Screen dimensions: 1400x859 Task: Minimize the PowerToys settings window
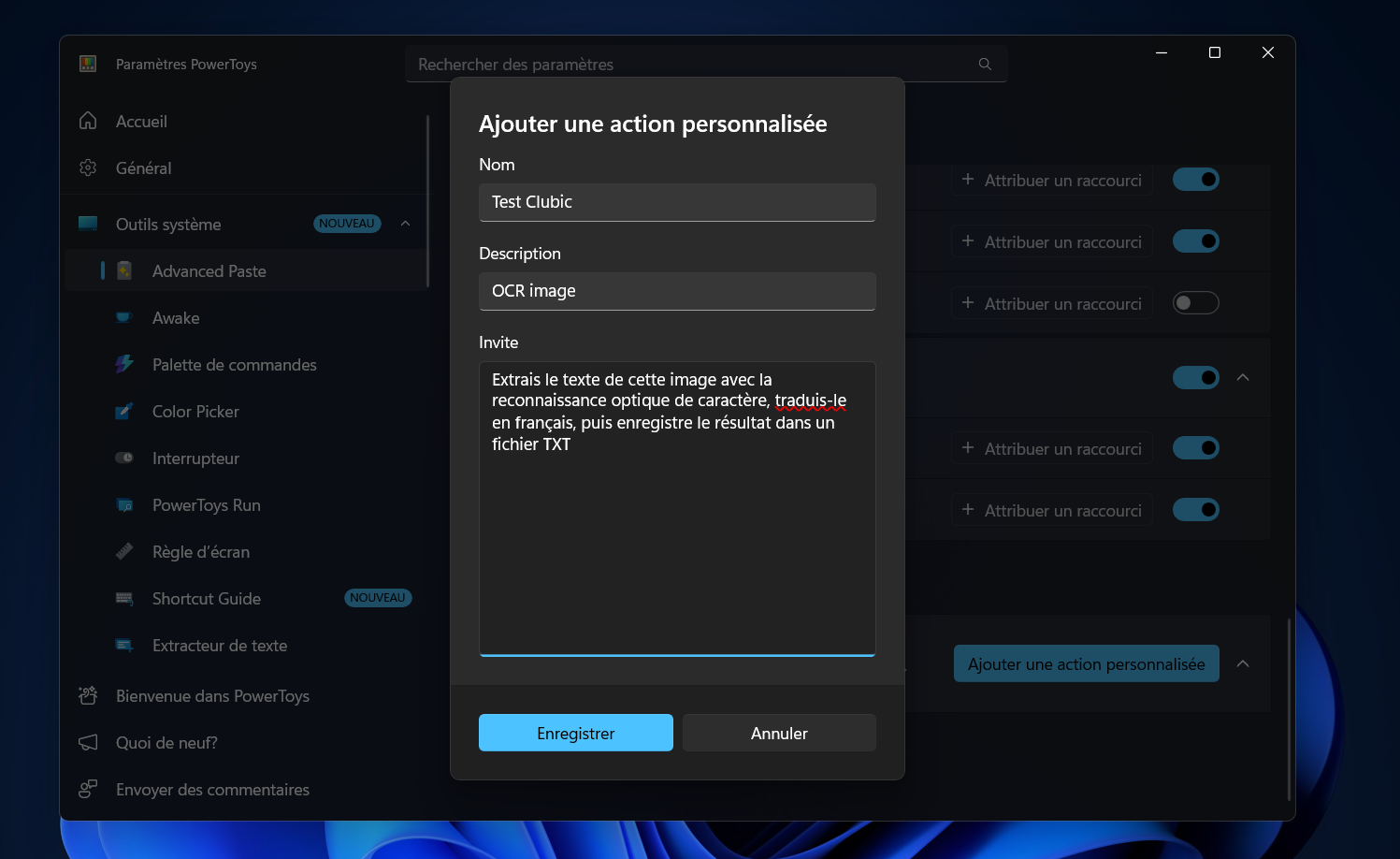coord(1162,52)
